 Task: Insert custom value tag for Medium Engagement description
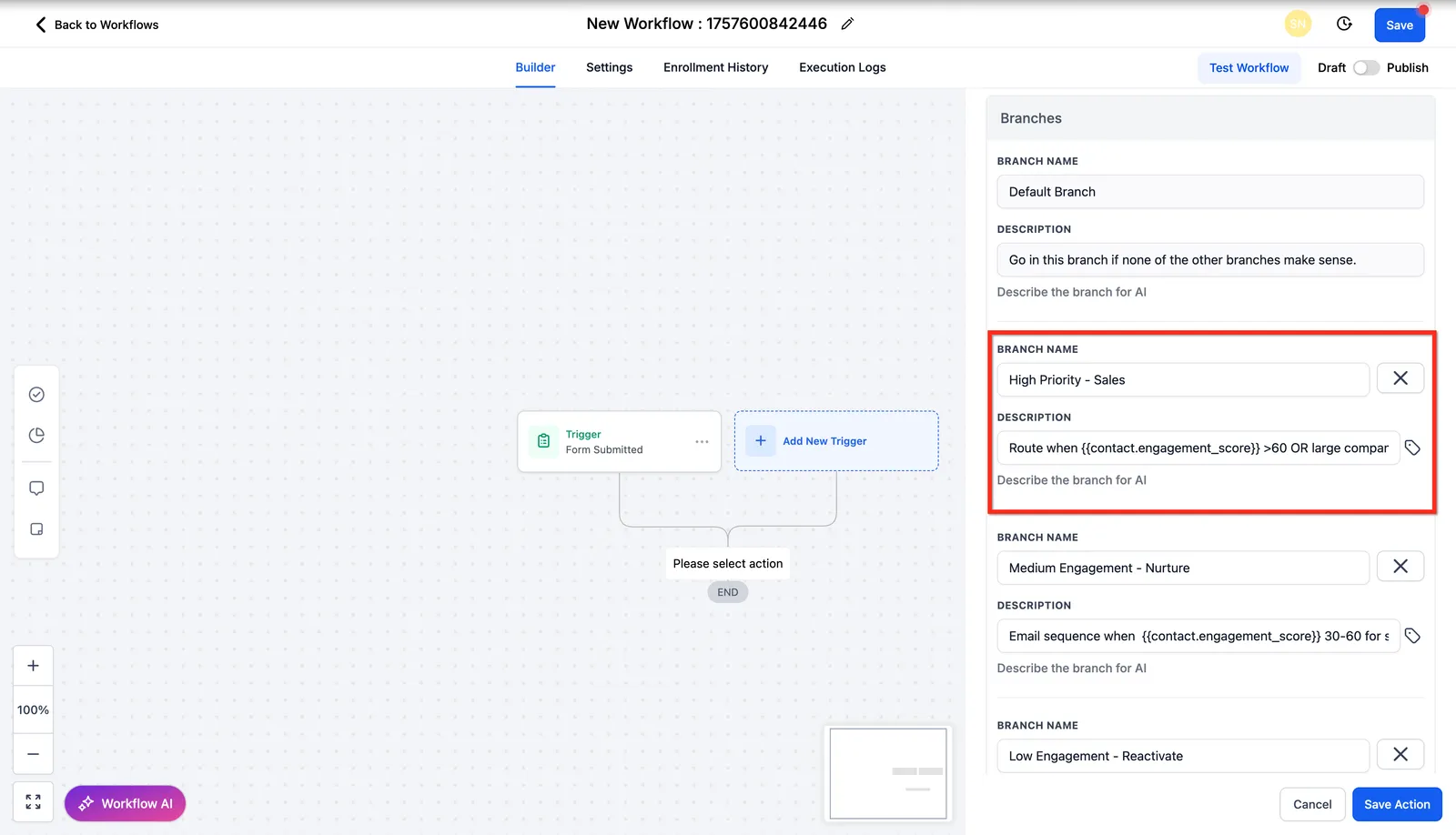[1412, 636]
